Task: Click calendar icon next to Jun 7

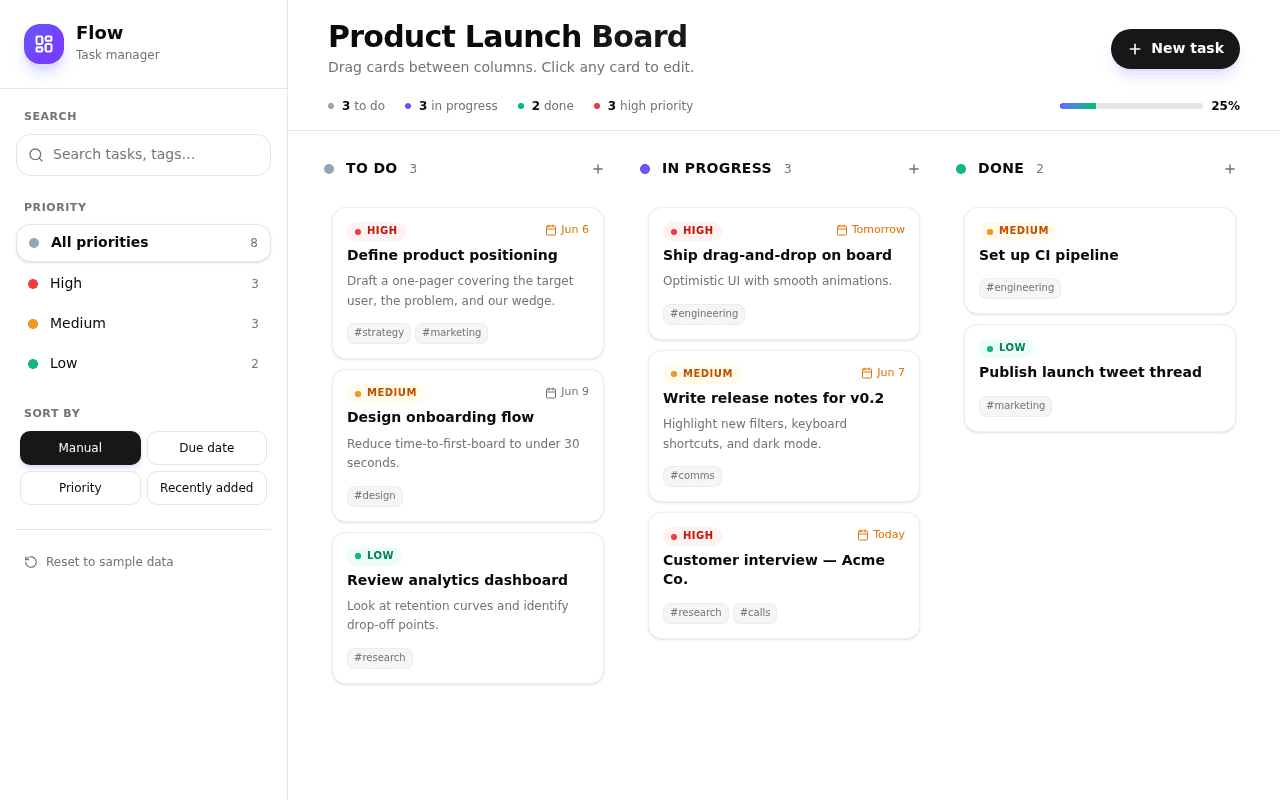Action: click(867, 373)
